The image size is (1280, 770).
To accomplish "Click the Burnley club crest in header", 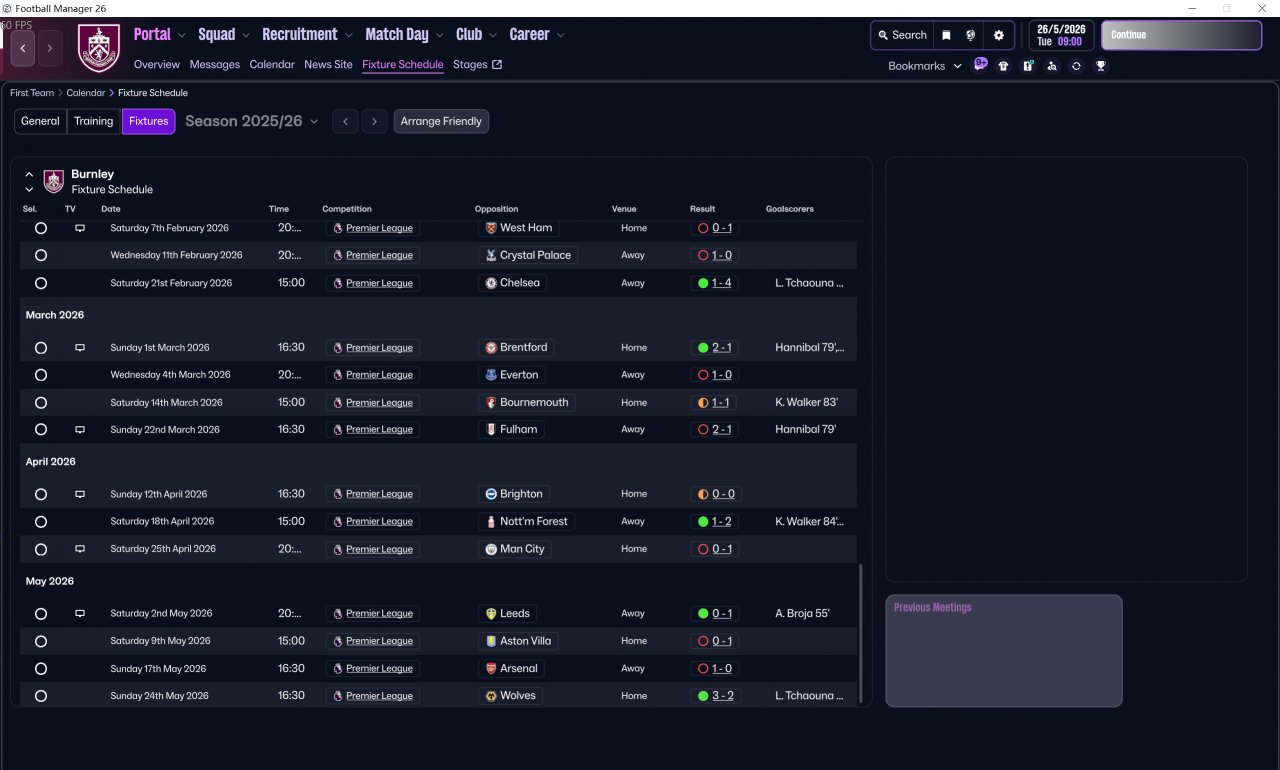I will coord(98,47).
